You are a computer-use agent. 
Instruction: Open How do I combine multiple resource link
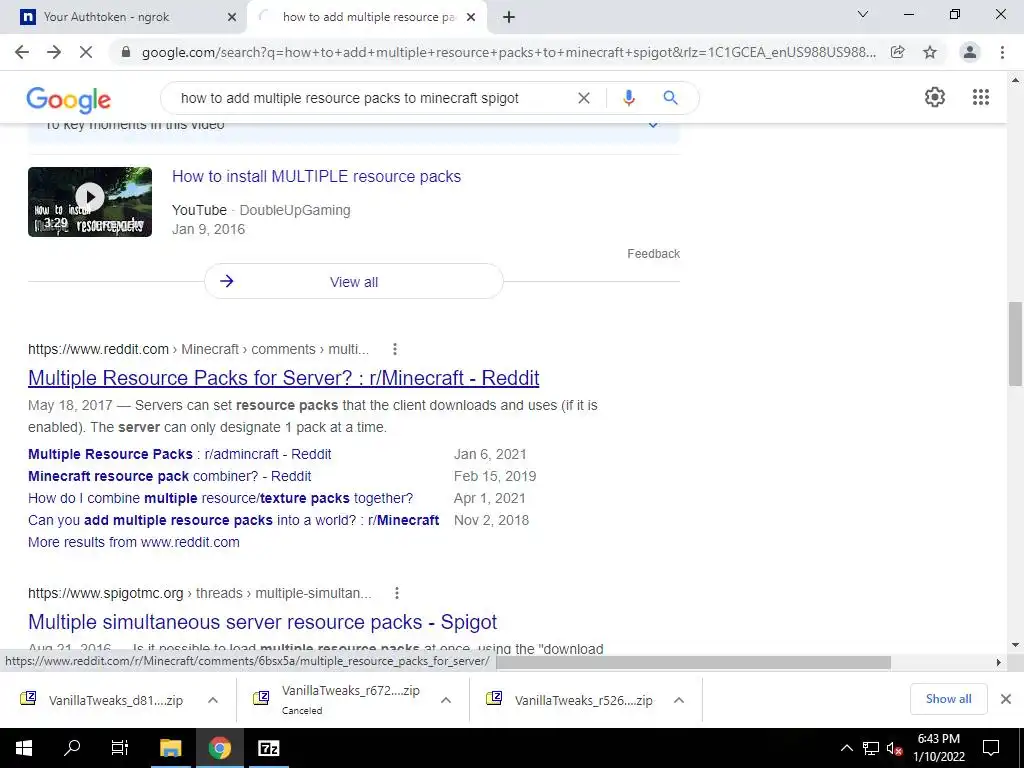[x=221, y=498]
